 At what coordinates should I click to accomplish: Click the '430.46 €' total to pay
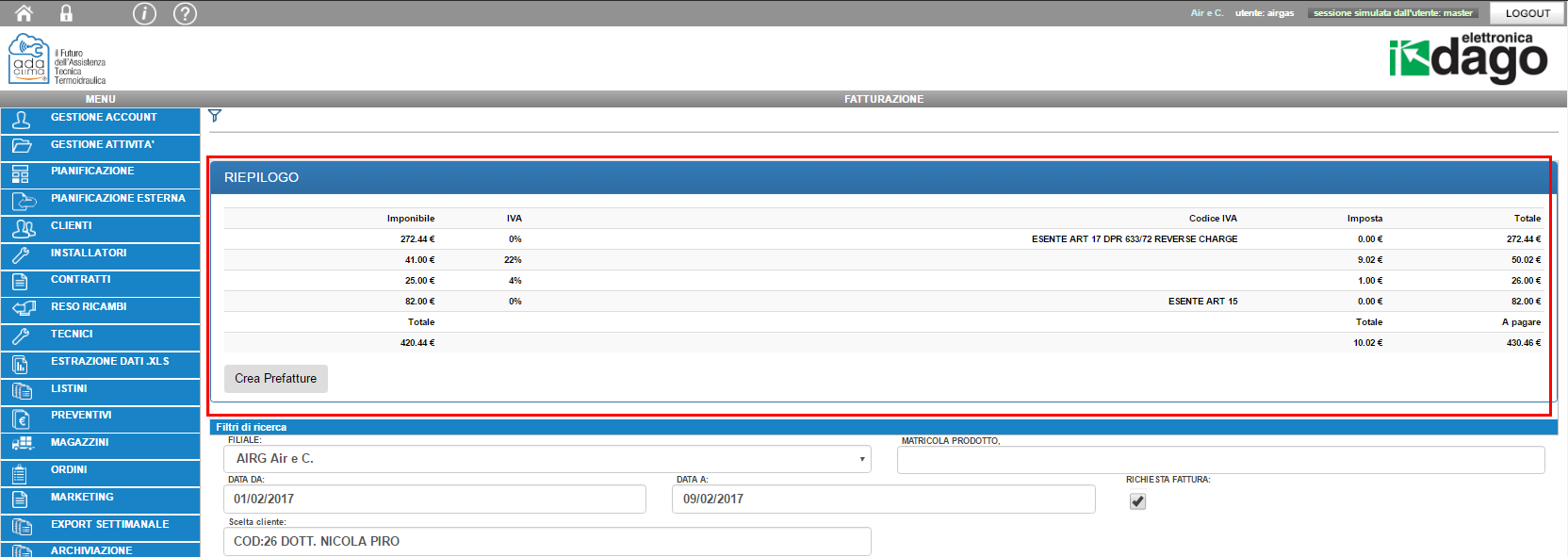[x=1524, y=343]
